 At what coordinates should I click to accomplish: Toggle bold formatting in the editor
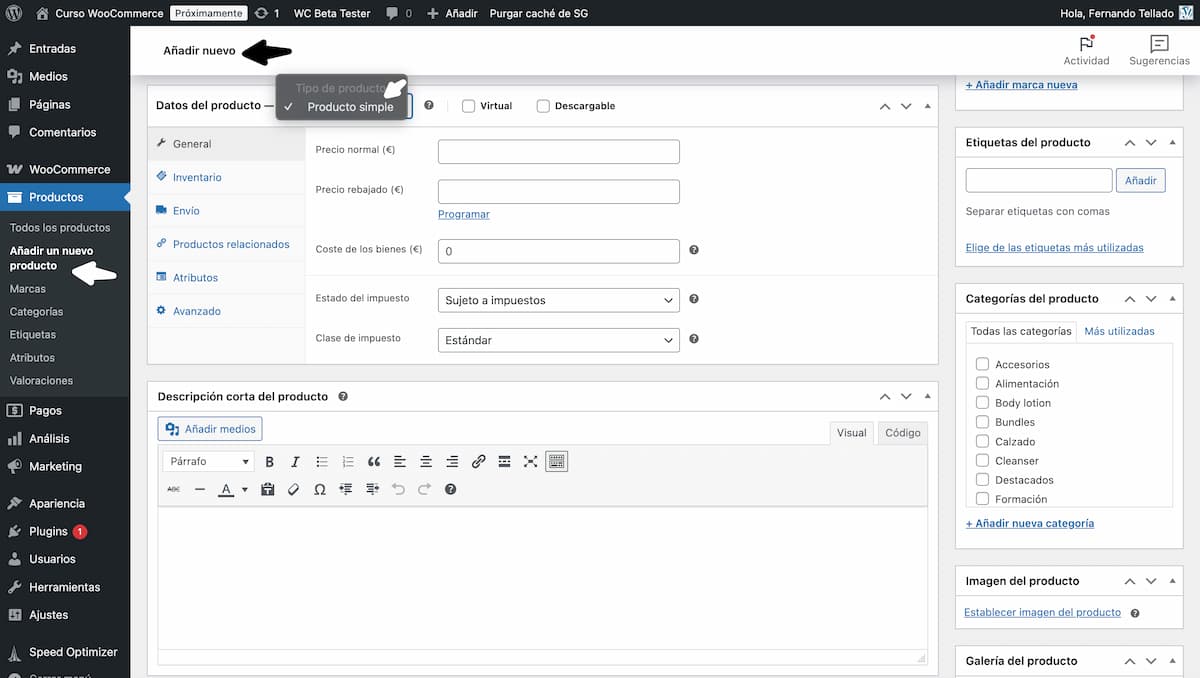(x=269, y=461)
